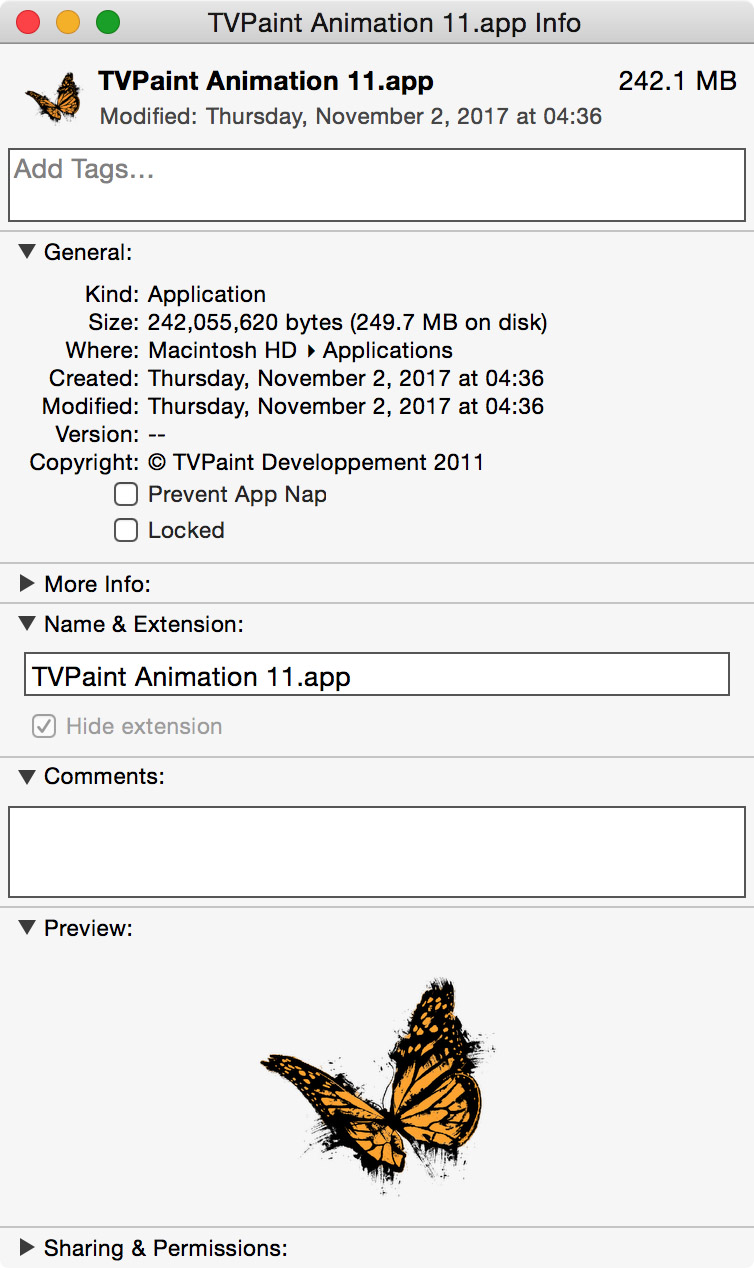This screenshot has width=754, height=1268.
Task: Click the Add Tags field
Action: 377,185
